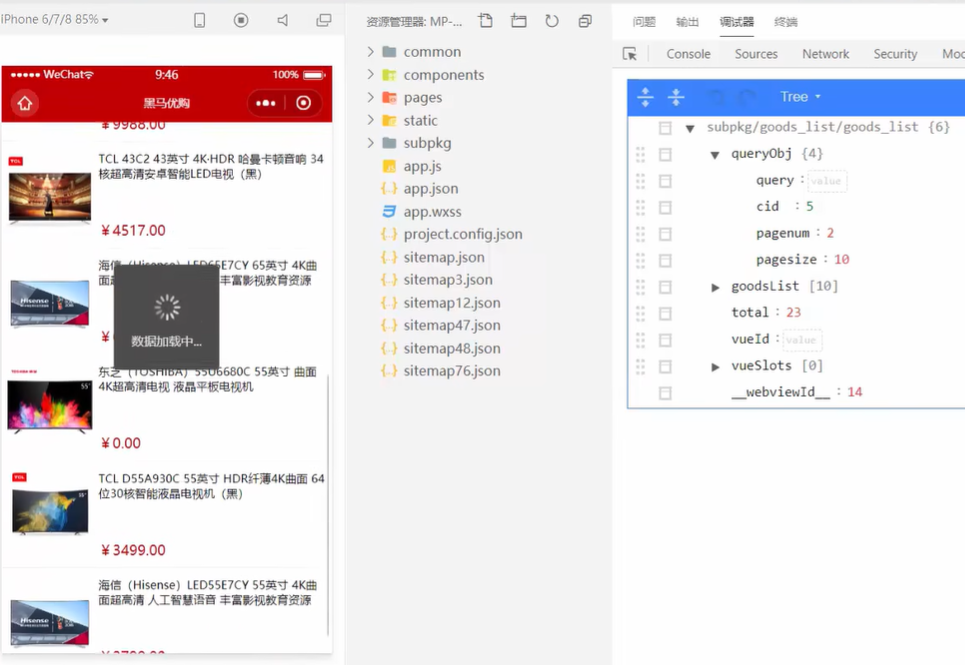Collapse all folders in resource manager
965x665 pixels.
[x=585, y=22]
